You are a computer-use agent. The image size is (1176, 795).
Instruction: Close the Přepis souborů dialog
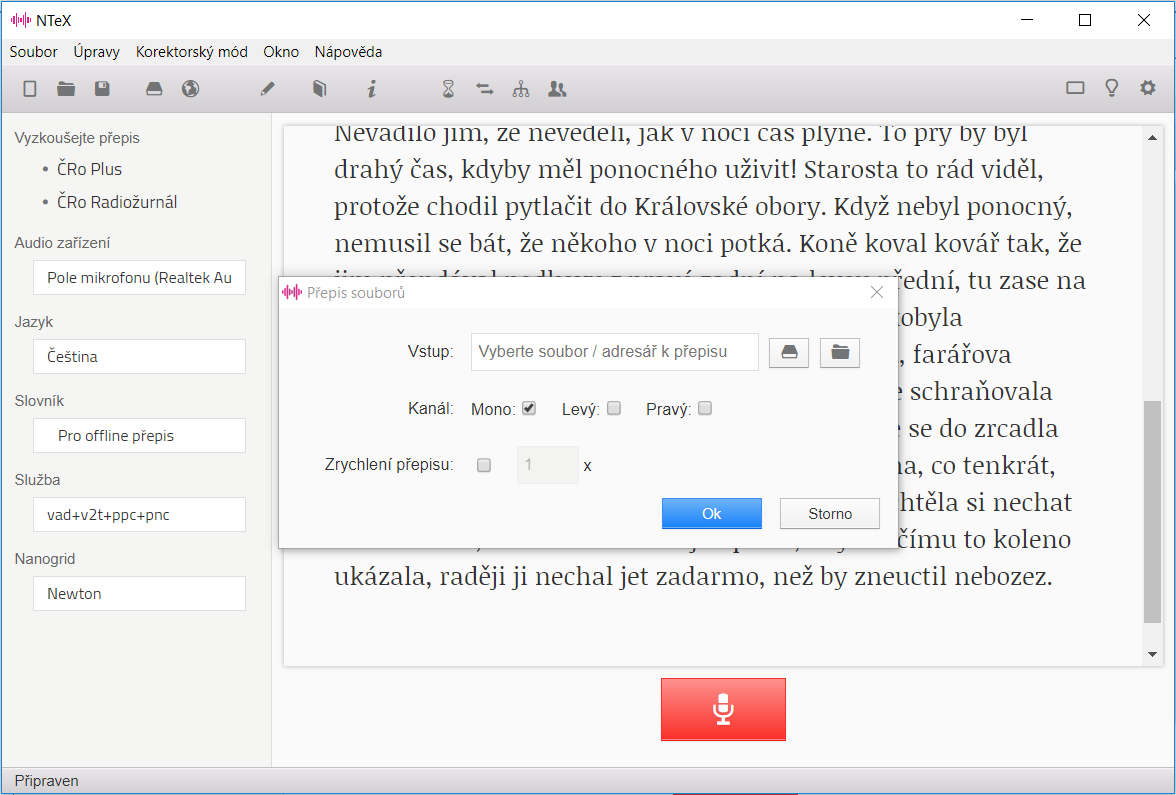(877, 292)
